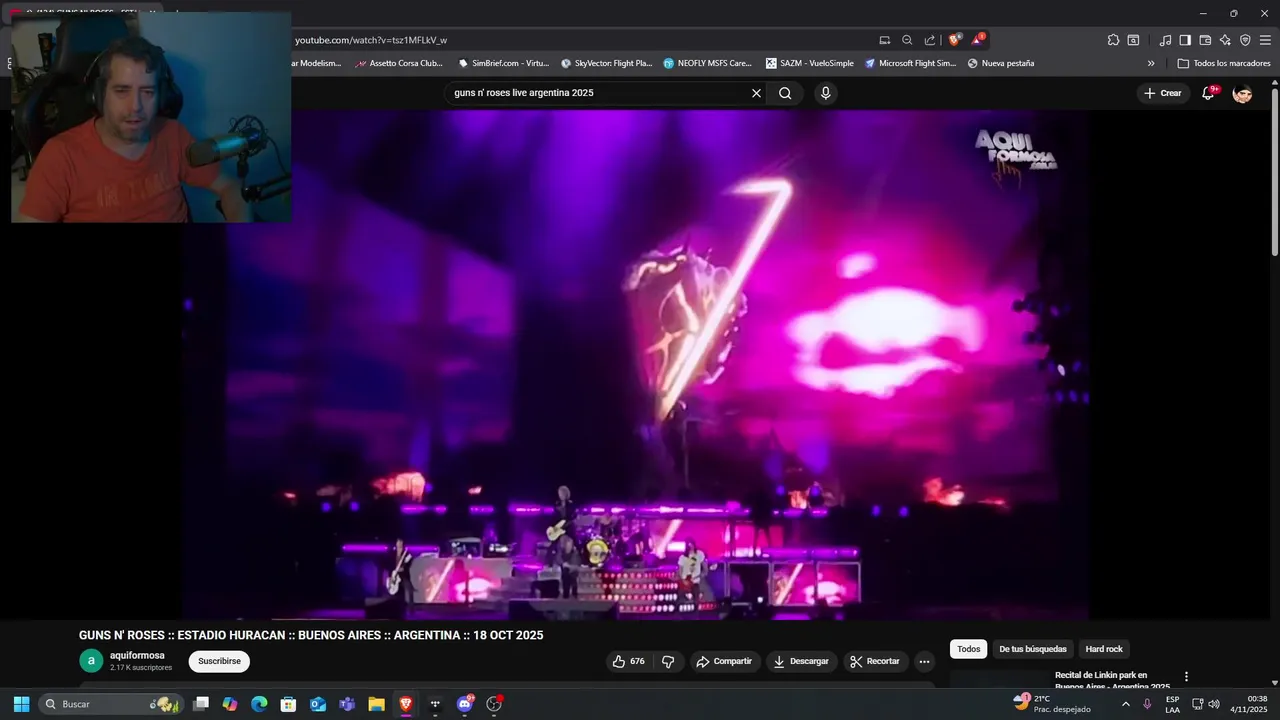Viewport: 1280px width, 720px height.
Task: Click the browser address bar URL
Action: [x=371, y=40]
